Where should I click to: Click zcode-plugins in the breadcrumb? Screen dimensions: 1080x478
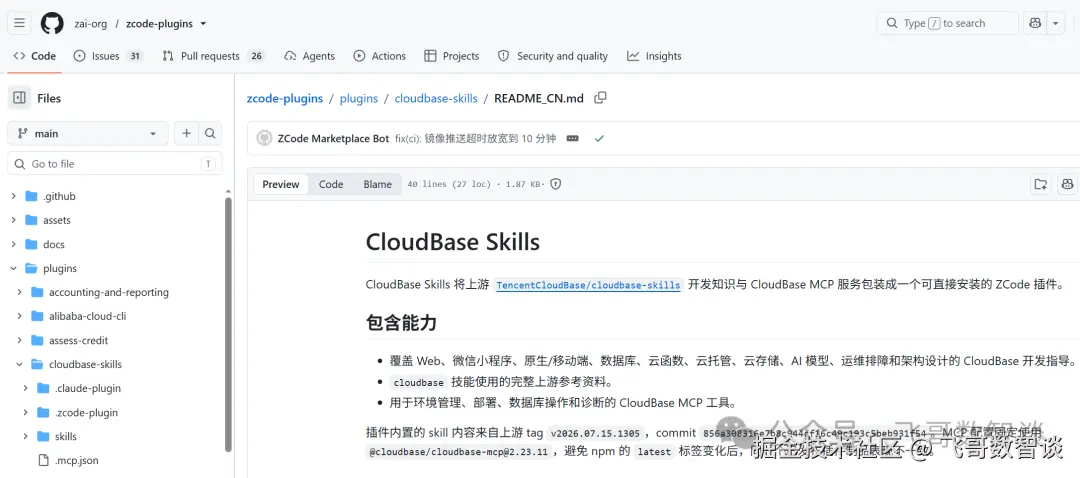284,98
